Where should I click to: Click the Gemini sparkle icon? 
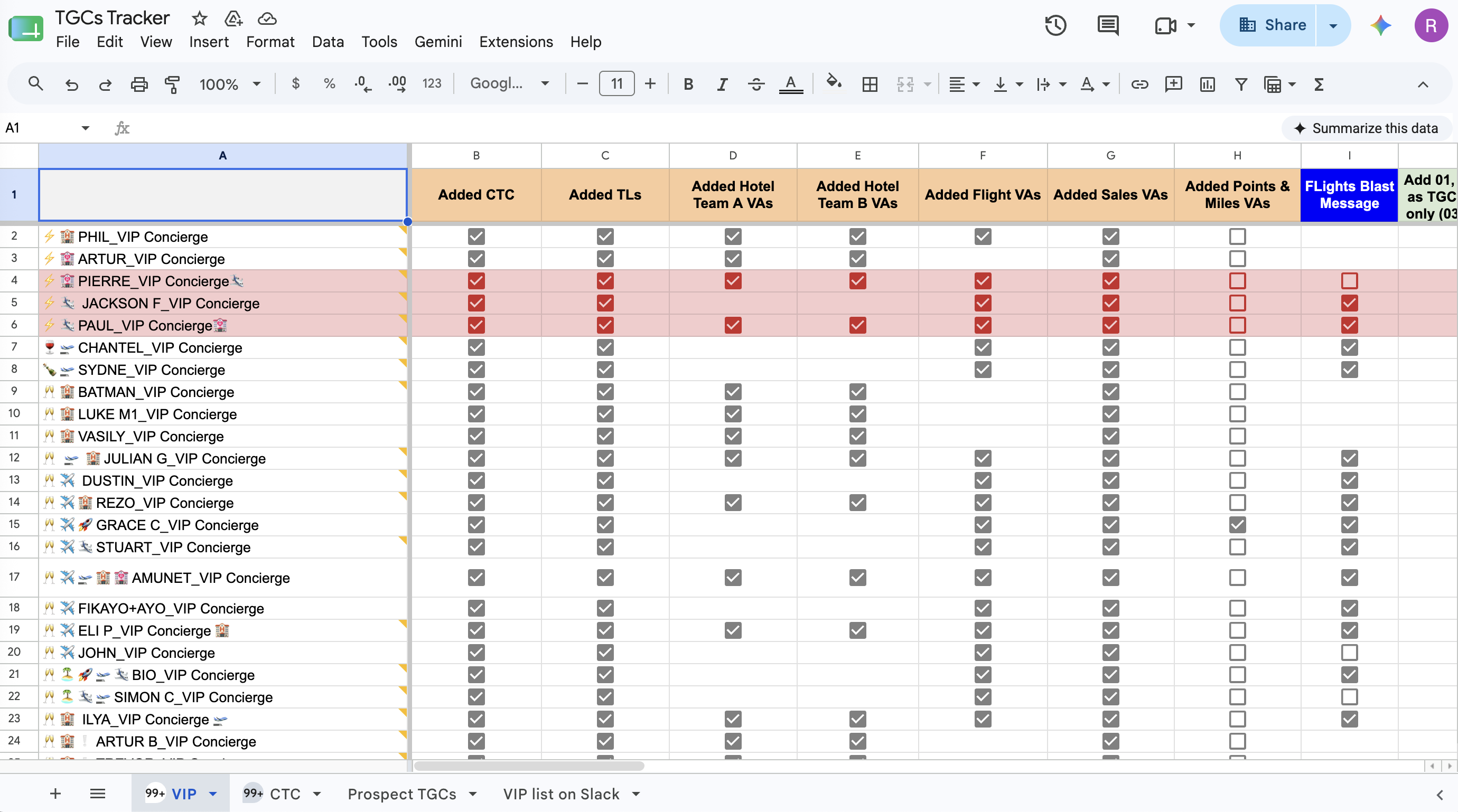tap(1380, 25)
